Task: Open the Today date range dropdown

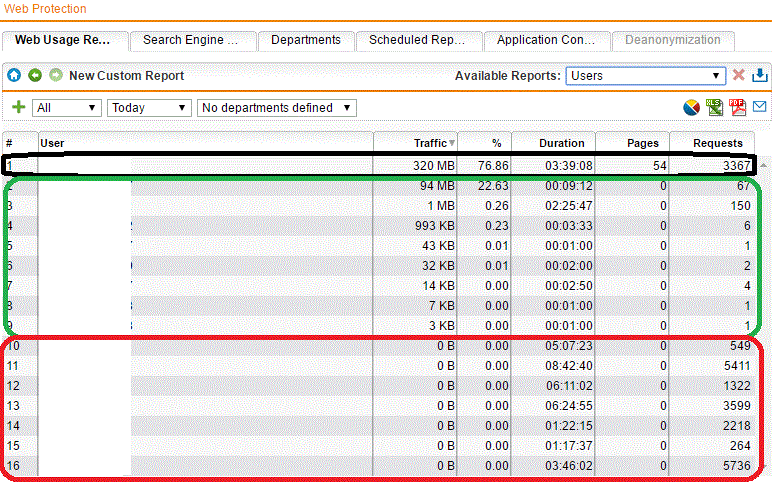Action: pyautogui.click(x=149, y=108)
